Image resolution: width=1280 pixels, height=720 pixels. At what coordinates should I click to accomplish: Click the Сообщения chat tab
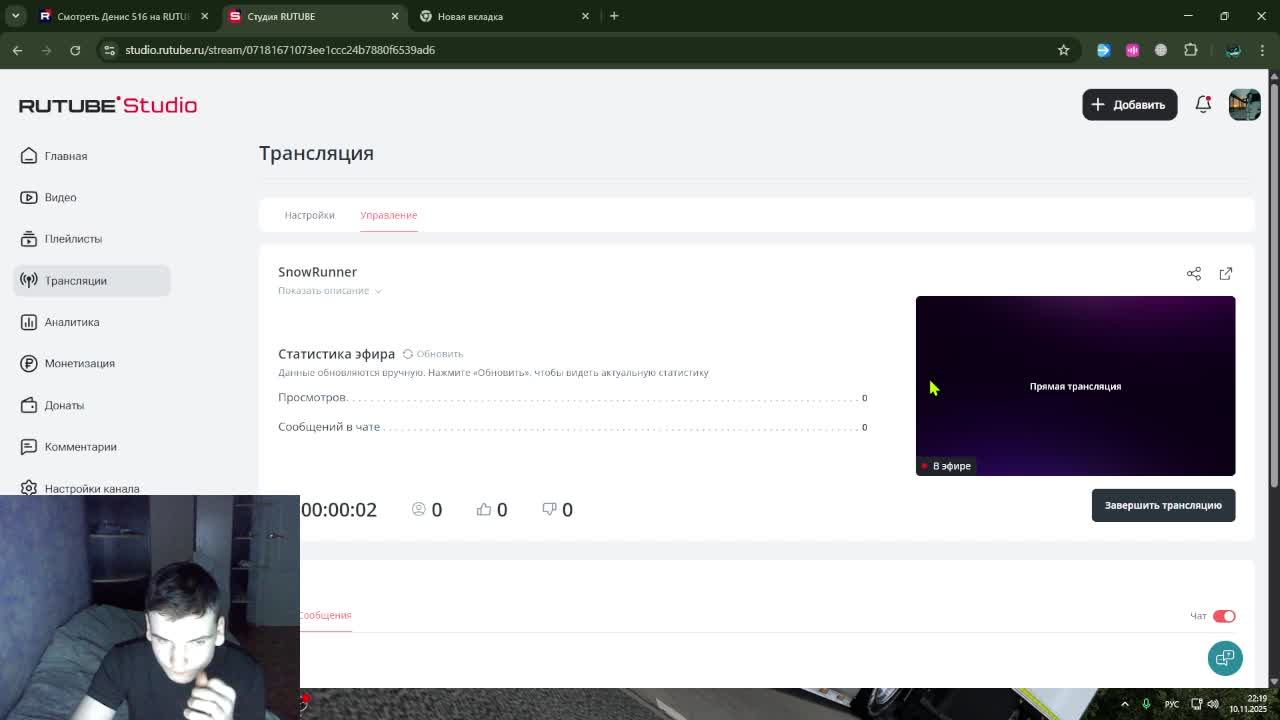pos(325,615)
